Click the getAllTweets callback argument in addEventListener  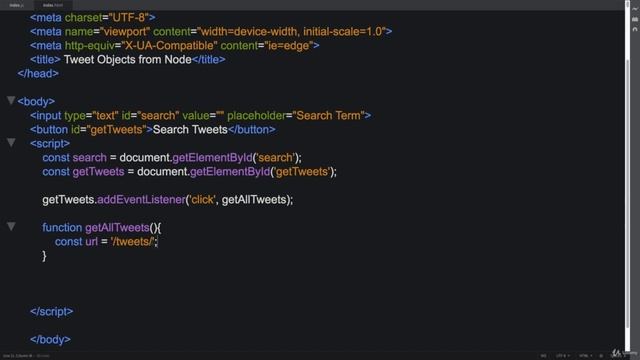coord(253,200)
